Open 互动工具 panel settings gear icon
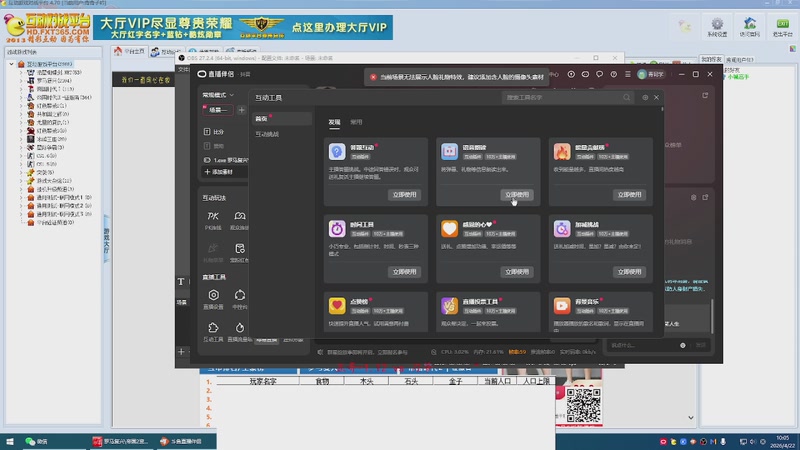 (645, 97)
